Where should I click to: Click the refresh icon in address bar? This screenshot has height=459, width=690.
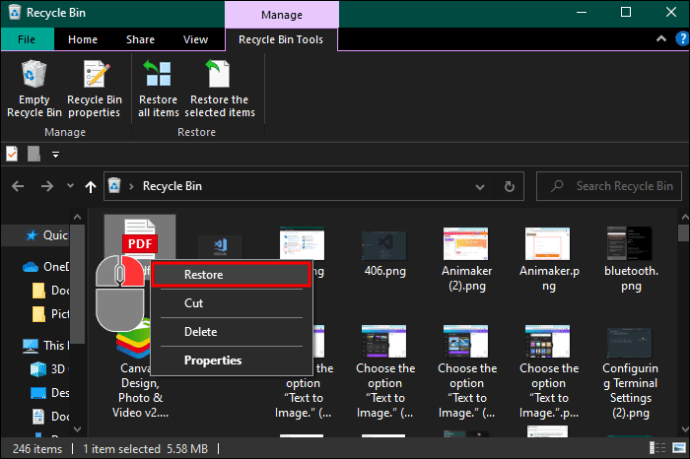509,187
